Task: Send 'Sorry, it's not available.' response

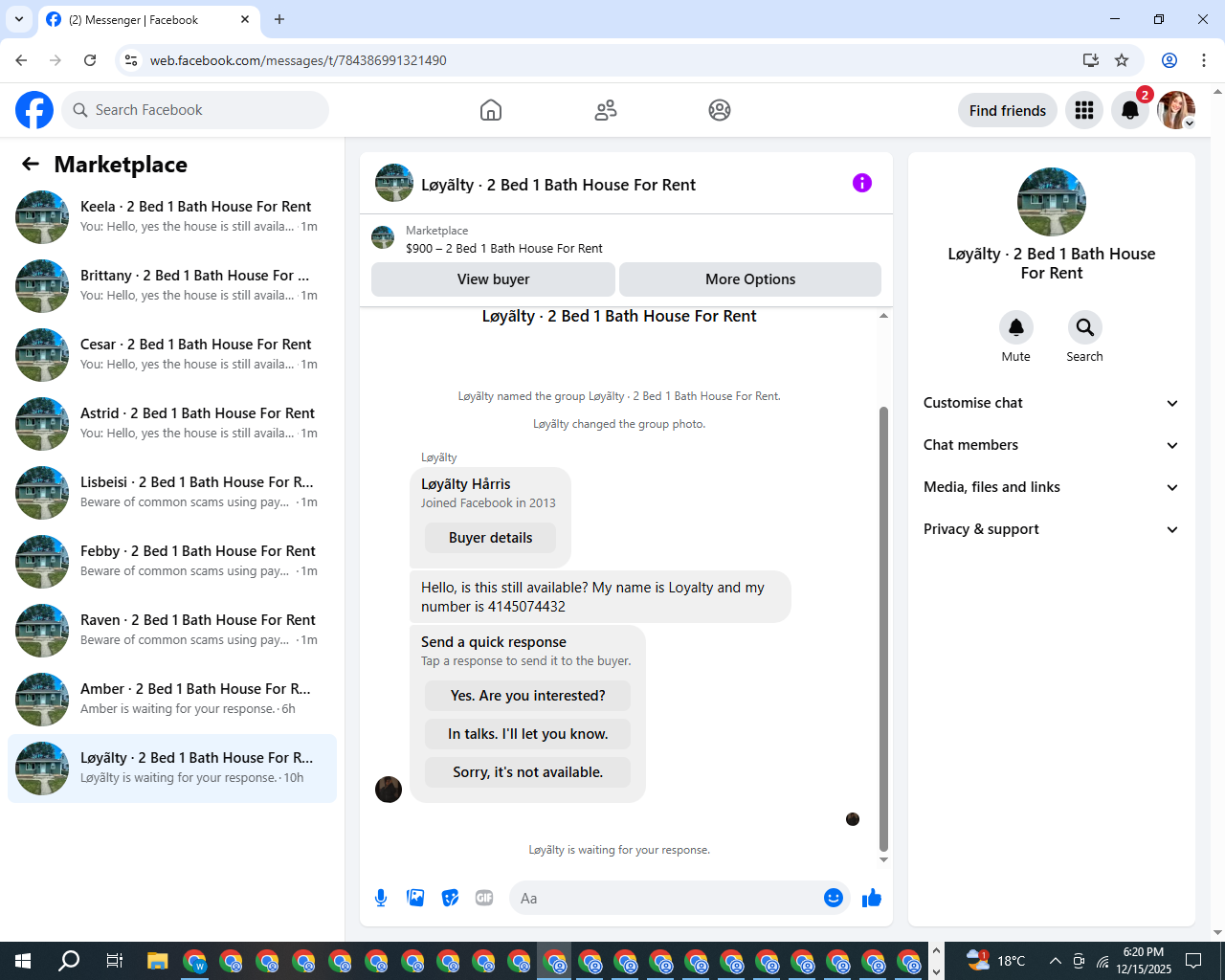Action: point(528,772)
